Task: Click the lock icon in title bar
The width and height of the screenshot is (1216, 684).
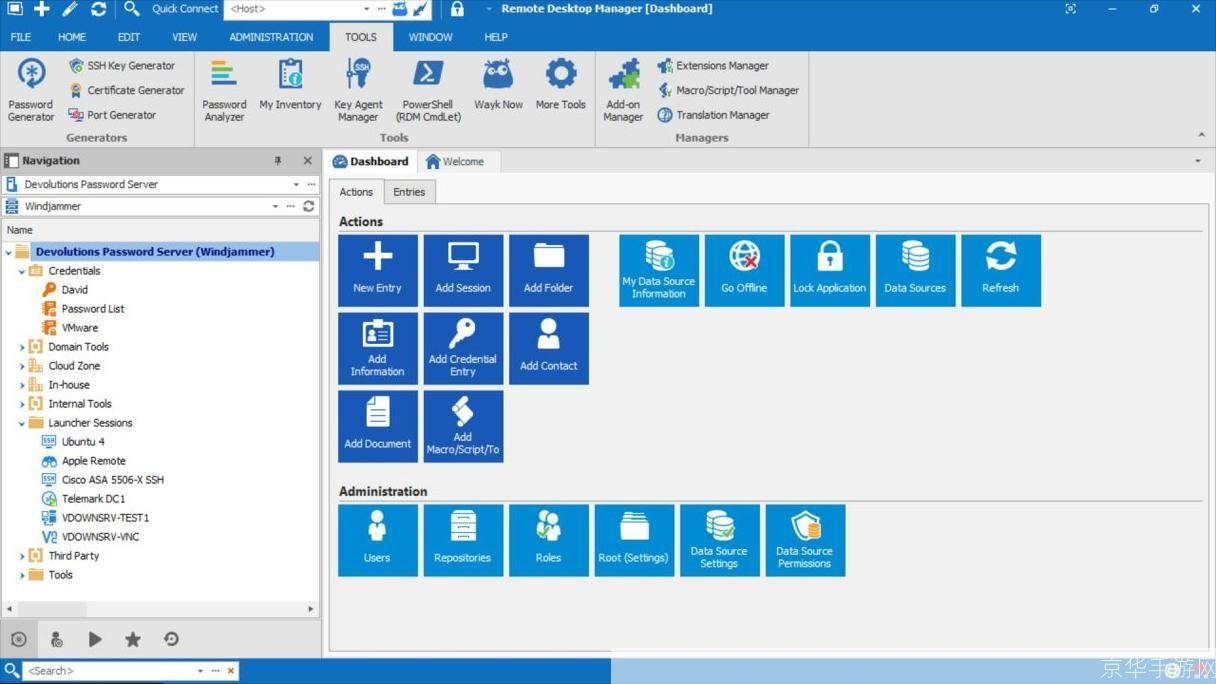Action: [x=457, y=9]
